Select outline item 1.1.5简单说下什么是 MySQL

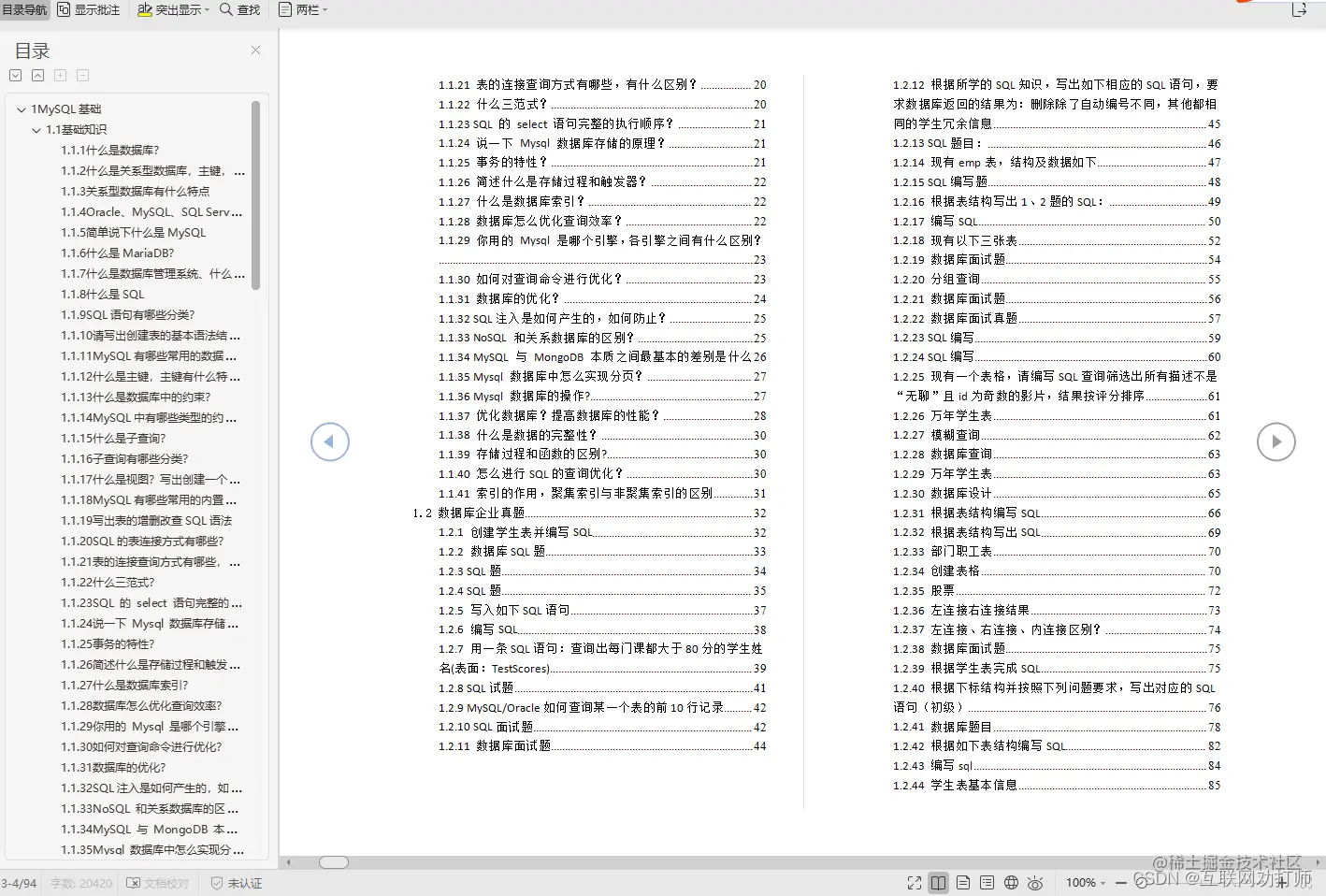tap(134, 233)
